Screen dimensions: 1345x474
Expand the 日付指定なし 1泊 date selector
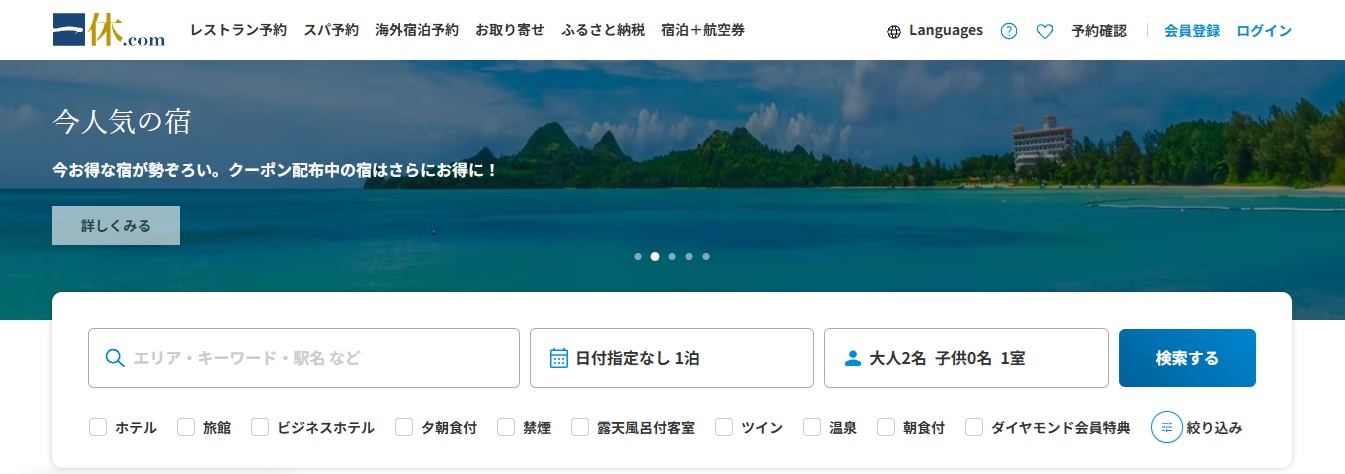pyautogui.click(x=671, y=358)
